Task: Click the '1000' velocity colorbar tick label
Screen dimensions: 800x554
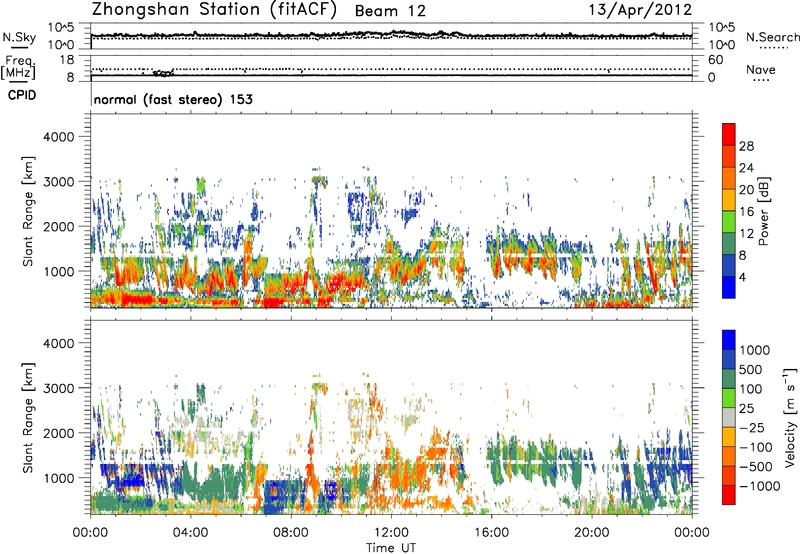Action: (x=754, y=350)
